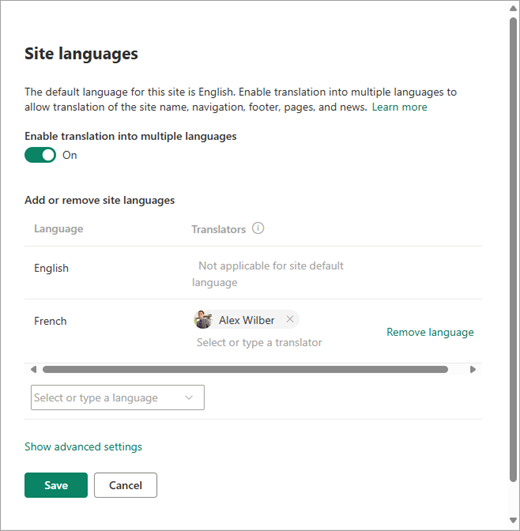Select the French language row label
The image size is (520, 531).
tap(50, 321)
